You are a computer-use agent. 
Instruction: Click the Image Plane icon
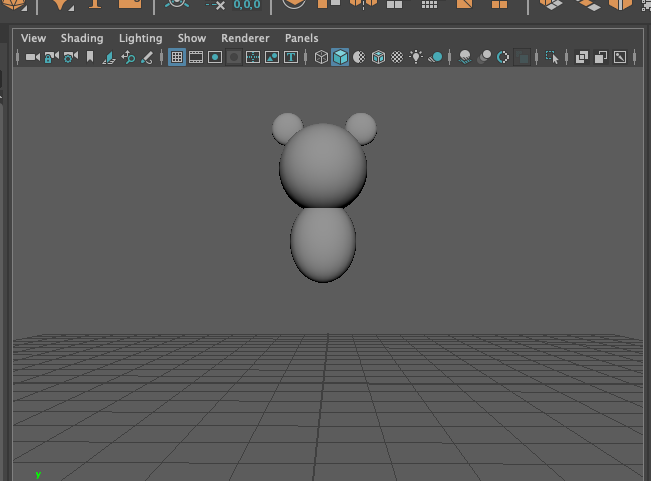click(x=109, y=57)
